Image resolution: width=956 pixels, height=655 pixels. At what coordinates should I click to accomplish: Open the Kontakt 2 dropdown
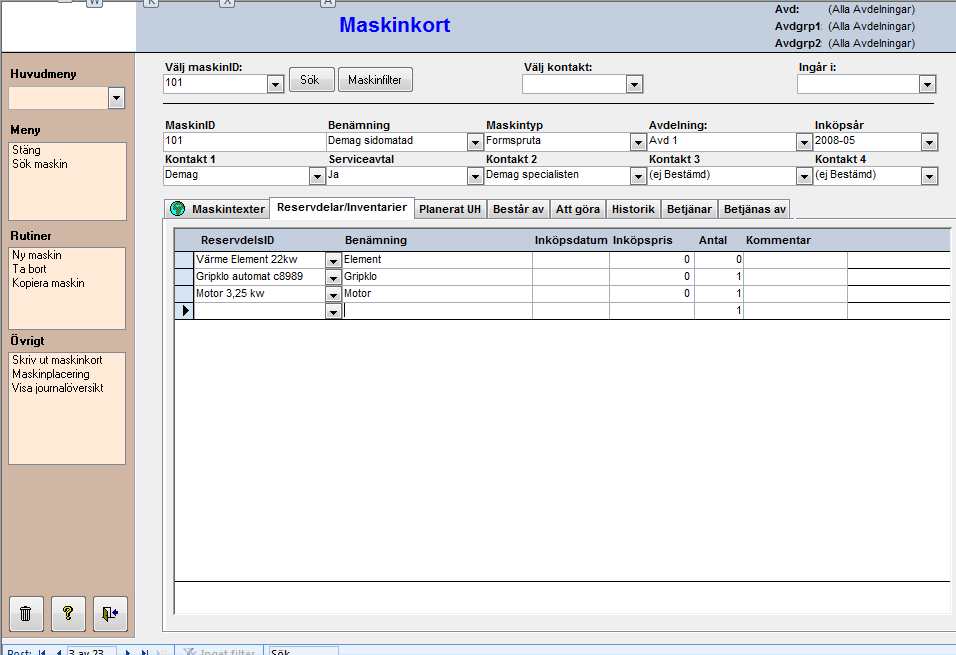638,176
